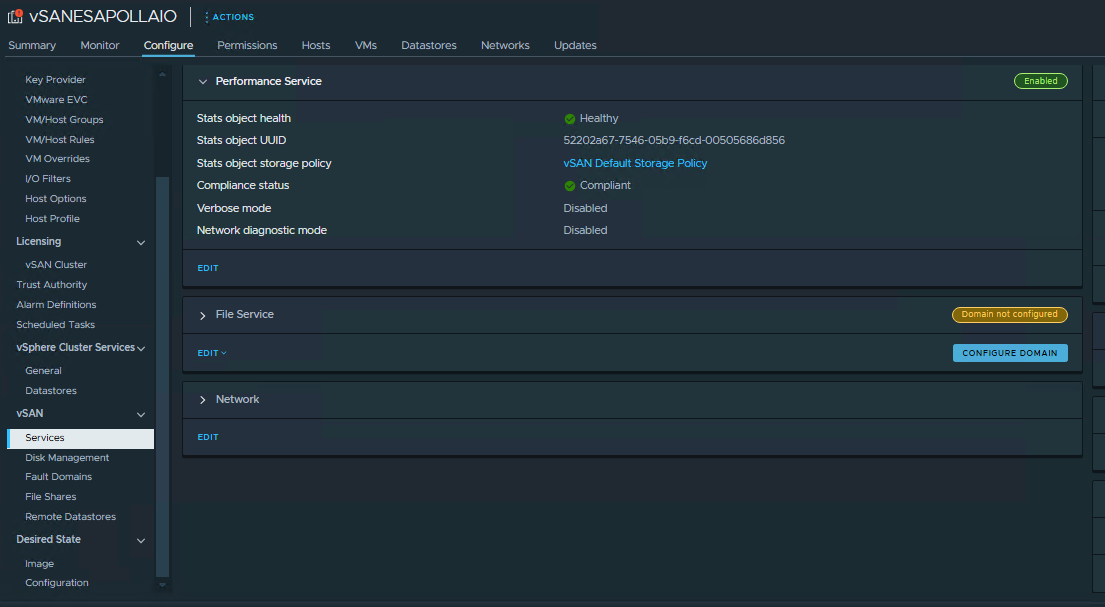Open Configuration under Desired State

pyautogui.click(x=57, y=582)
